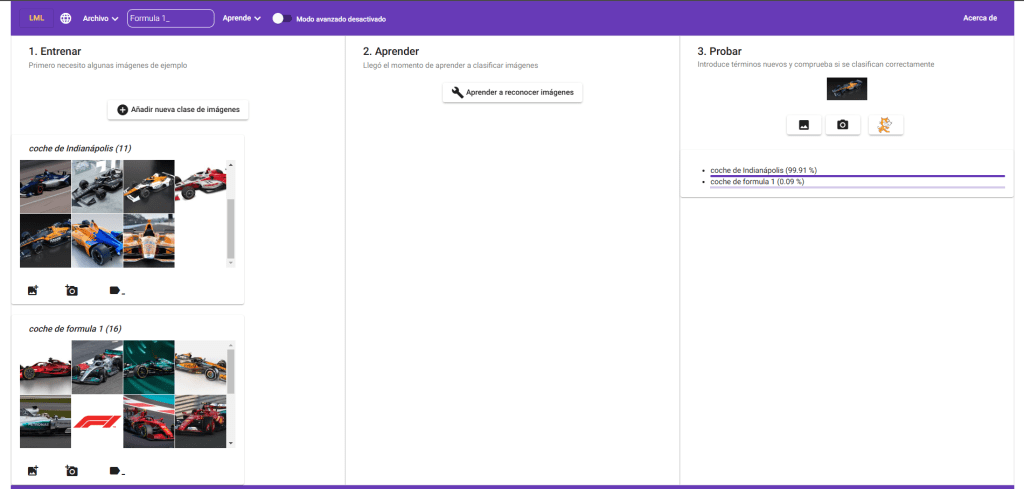Screen dimensions: 1024x489
Task: Click label icon for coche de Indianápolis
Action: coord(115,290)
